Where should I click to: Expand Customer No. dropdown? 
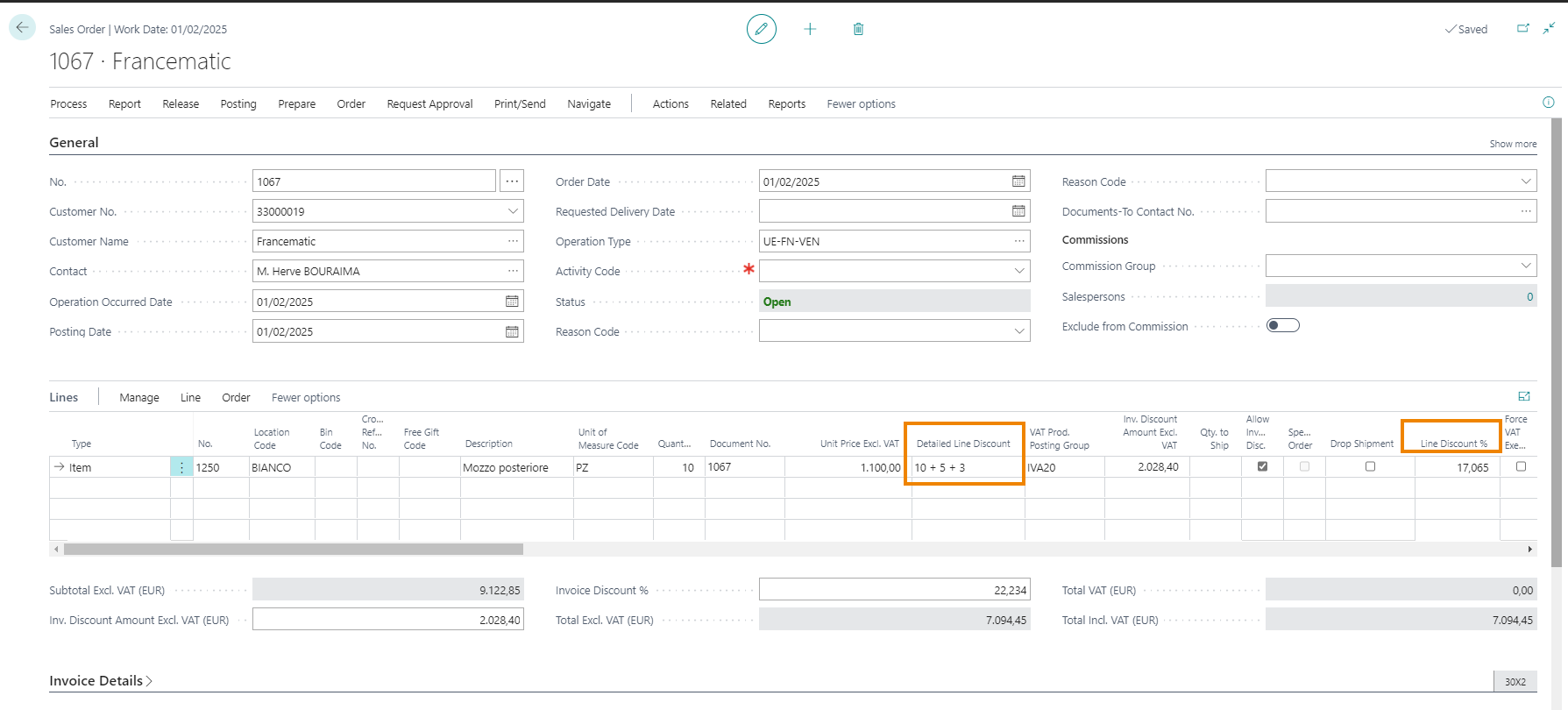(513, 211)
